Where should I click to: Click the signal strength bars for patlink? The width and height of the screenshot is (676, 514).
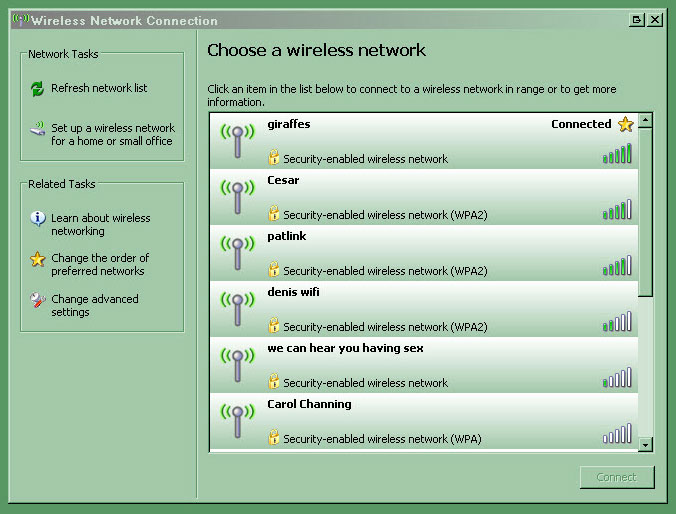617,266
